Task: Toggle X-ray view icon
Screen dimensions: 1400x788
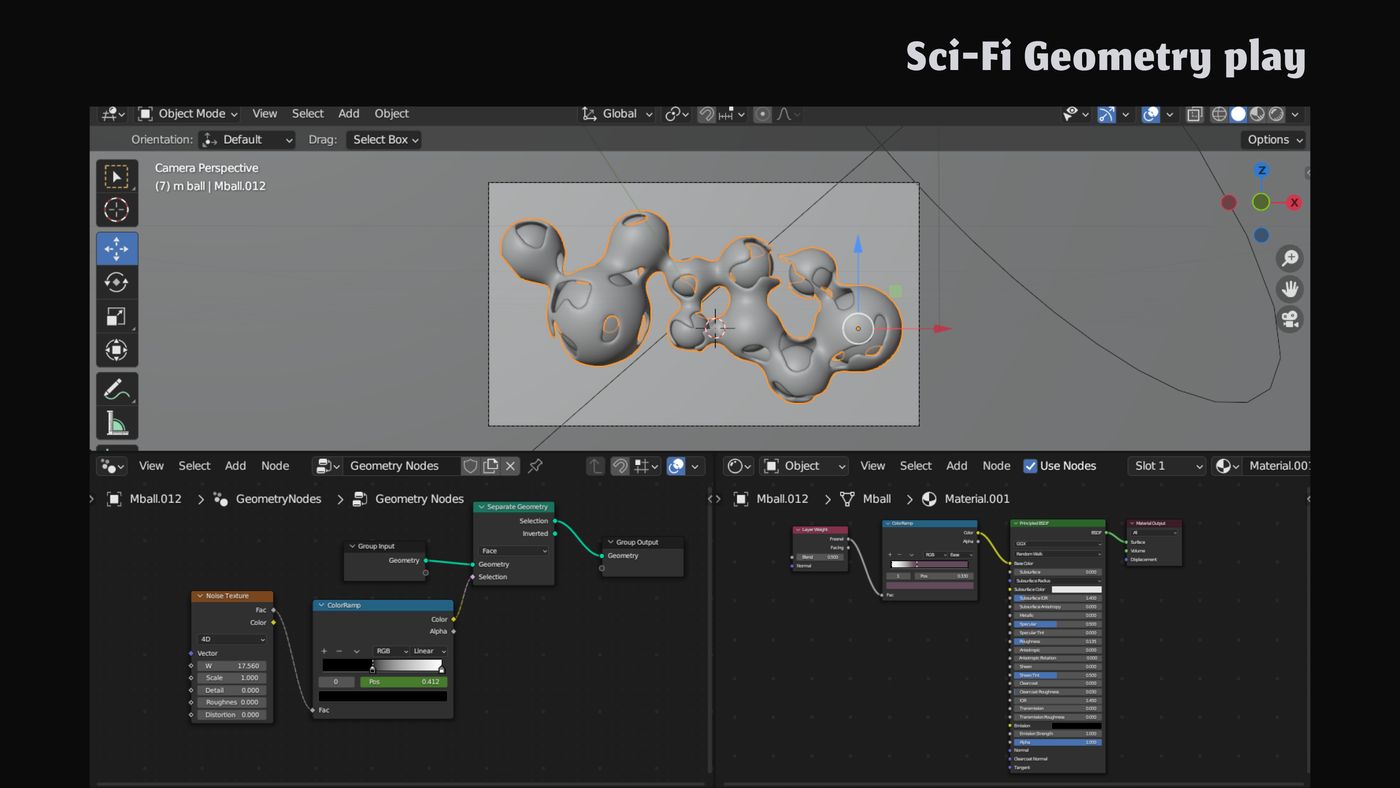Action: (1194, 114)
